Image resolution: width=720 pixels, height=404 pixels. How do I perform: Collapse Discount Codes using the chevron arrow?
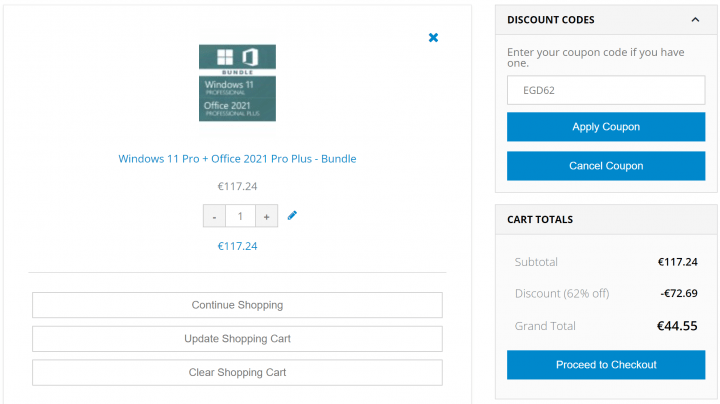[x=695, y=20]
